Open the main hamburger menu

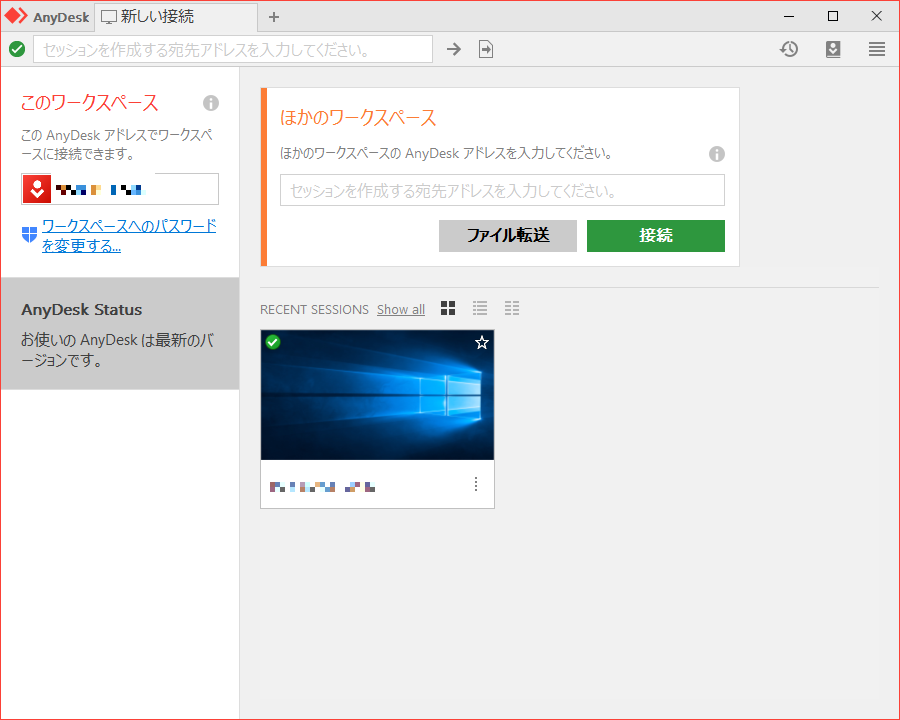877,48
